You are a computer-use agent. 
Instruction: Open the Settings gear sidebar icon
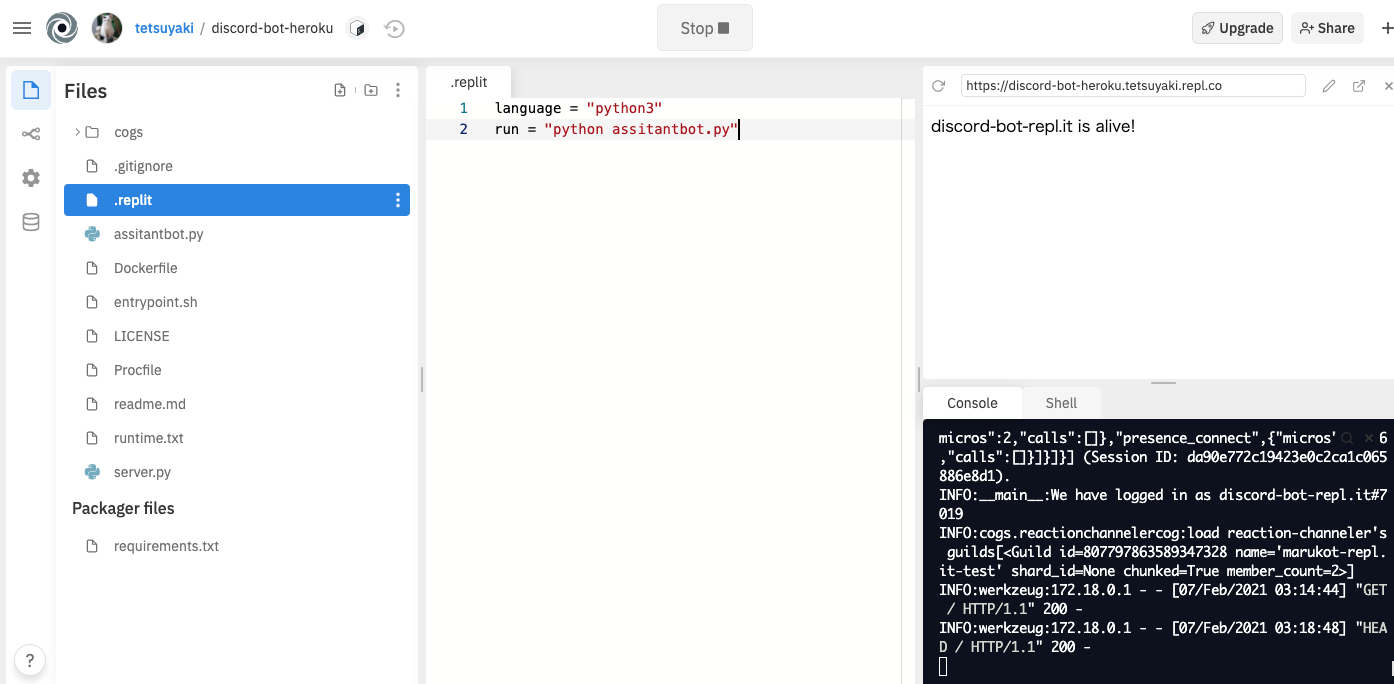click(31, 178)
